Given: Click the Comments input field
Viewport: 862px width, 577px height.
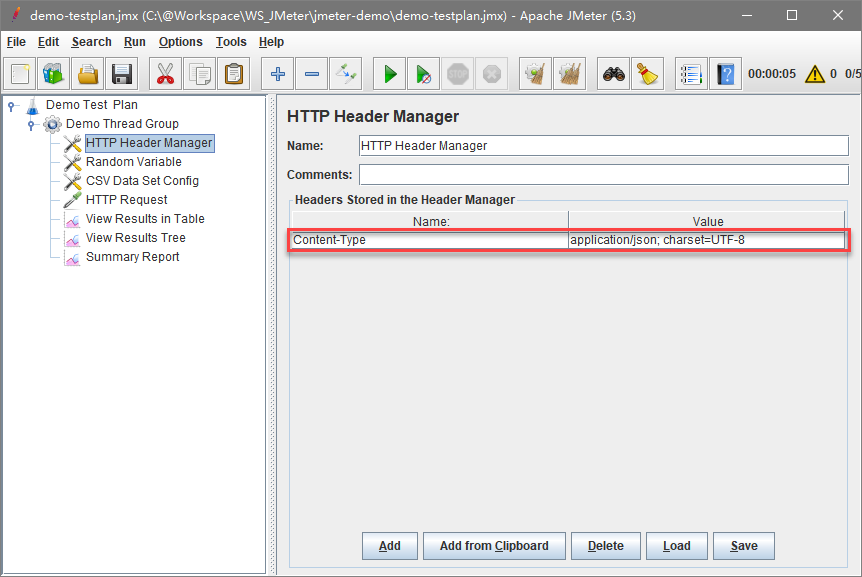Looking at the screenshot, I should (604, 175).
